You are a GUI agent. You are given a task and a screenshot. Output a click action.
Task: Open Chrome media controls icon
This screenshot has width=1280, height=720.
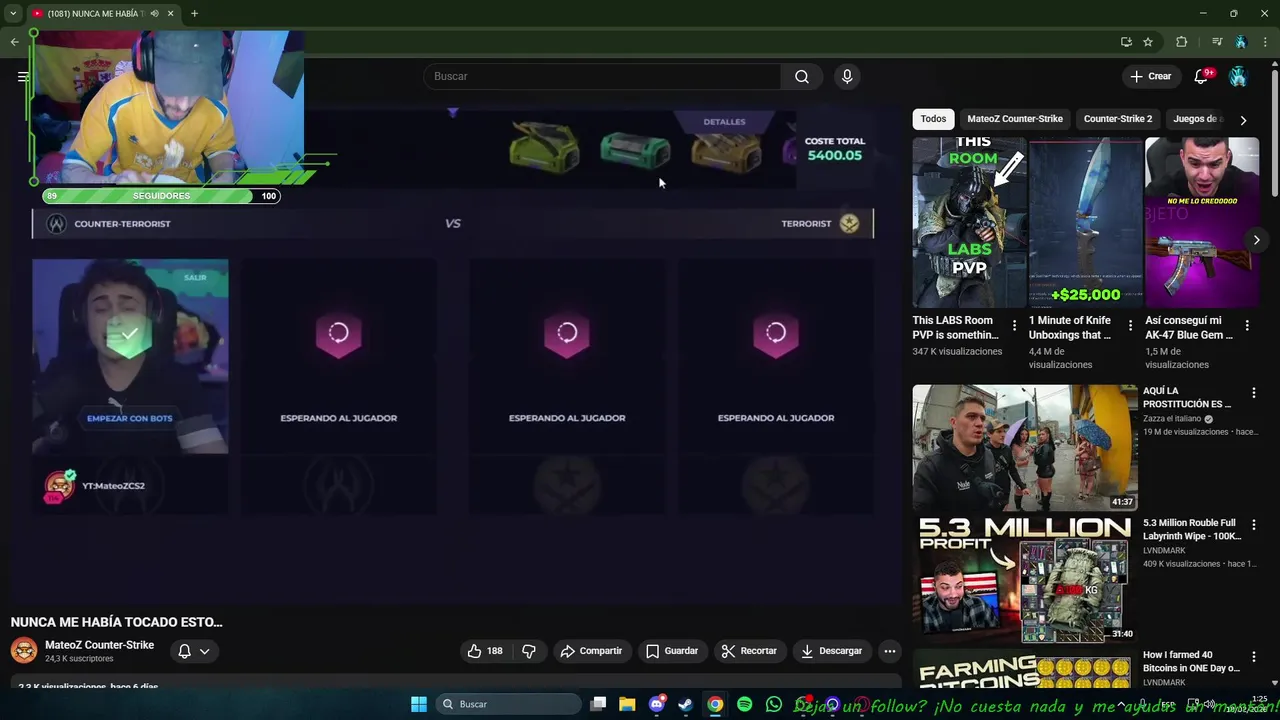tap(1217, 42)
